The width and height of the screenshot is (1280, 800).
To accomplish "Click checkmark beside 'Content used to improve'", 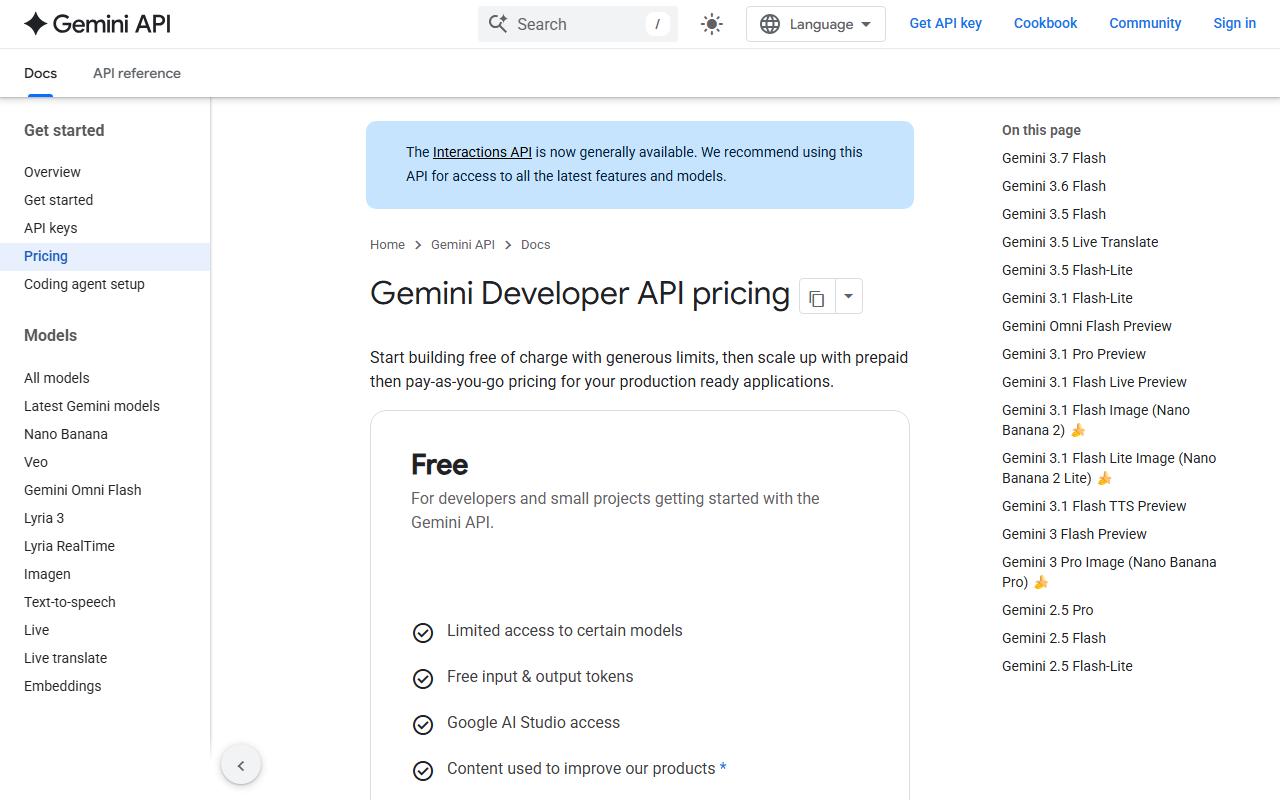I will coord(423,771).
